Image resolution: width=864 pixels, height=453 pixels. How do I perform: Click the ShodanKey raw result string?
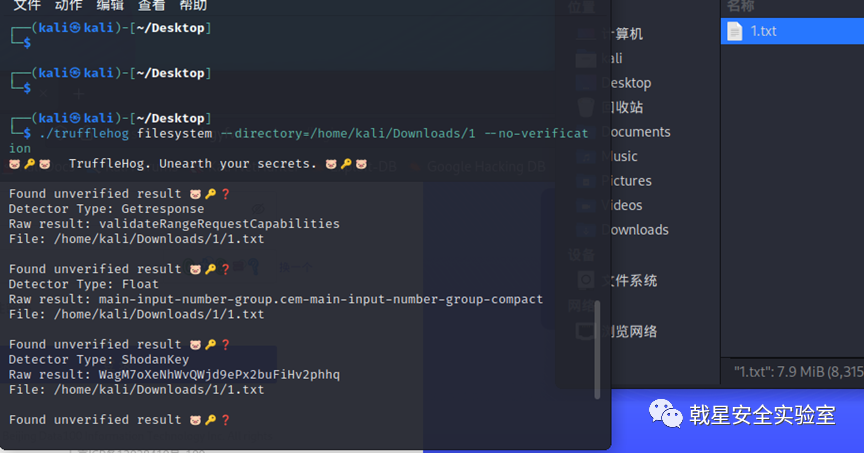tap(219, 375)
